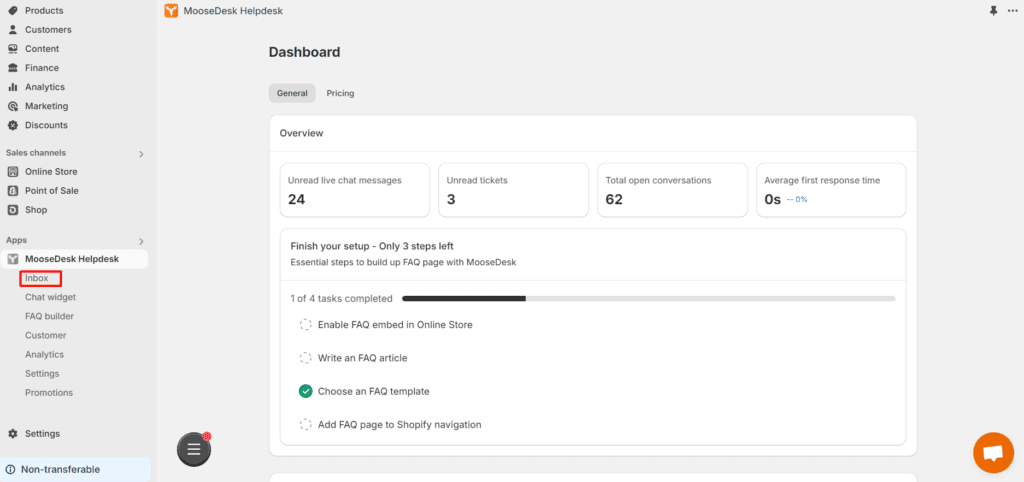
Task: Click the Unread live chat messages card
Action: (355, 190)
